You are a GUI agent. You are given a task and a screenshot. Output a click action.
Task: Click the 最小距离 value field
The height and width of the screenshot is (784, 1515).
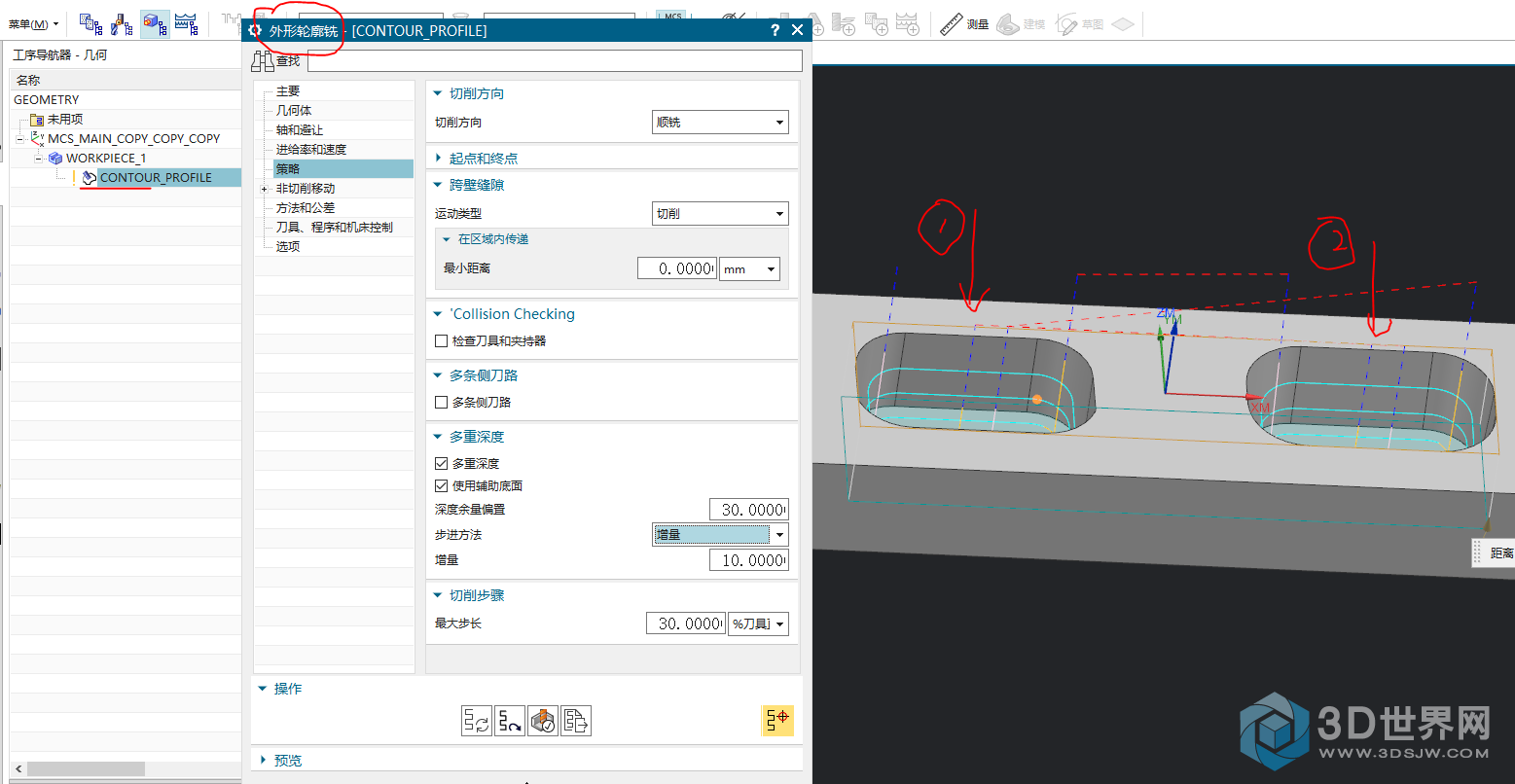(x=677, y=269)
